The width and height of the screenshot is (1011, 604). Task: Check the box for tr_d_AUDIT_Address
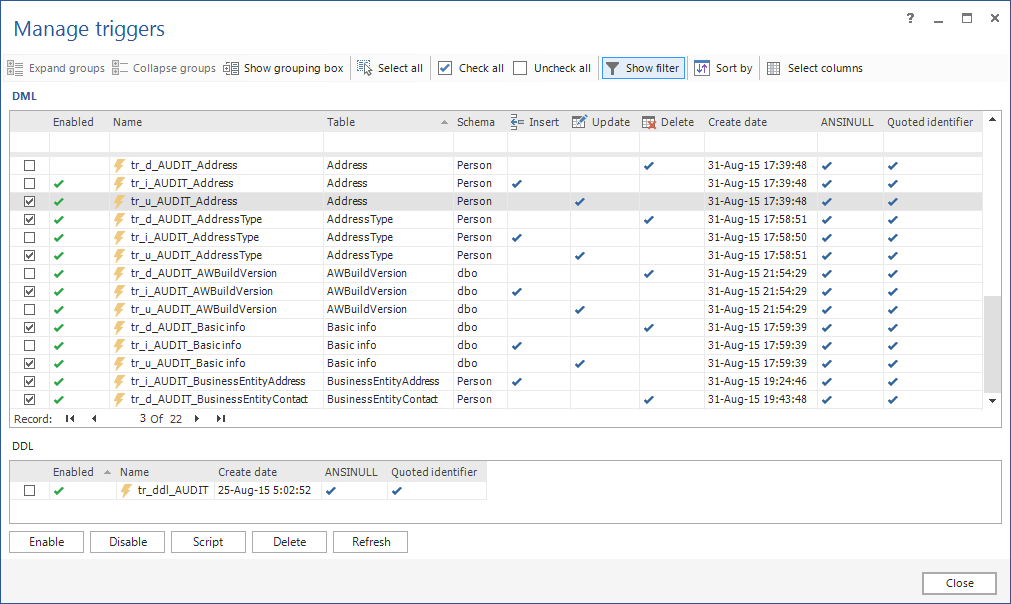tap(30, 166)
